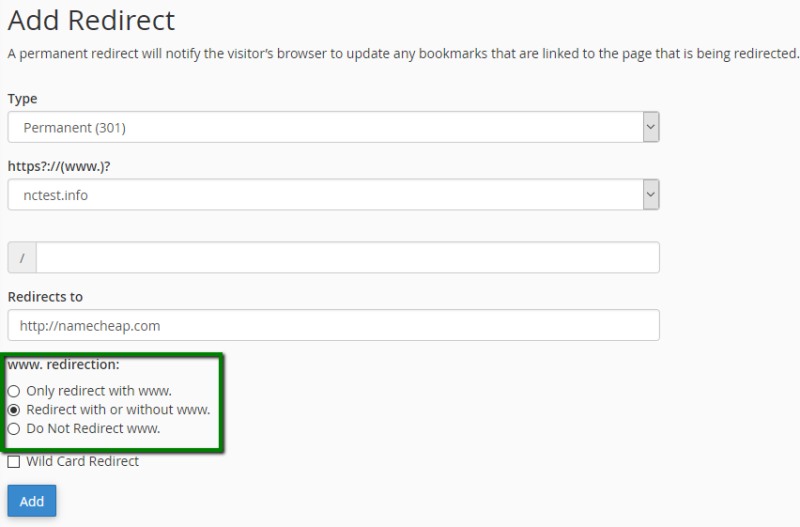The width and height of the screenshot is (800, 527).
Task: Click the 'Only redirect with www.' label text
Action: (99, 391)
